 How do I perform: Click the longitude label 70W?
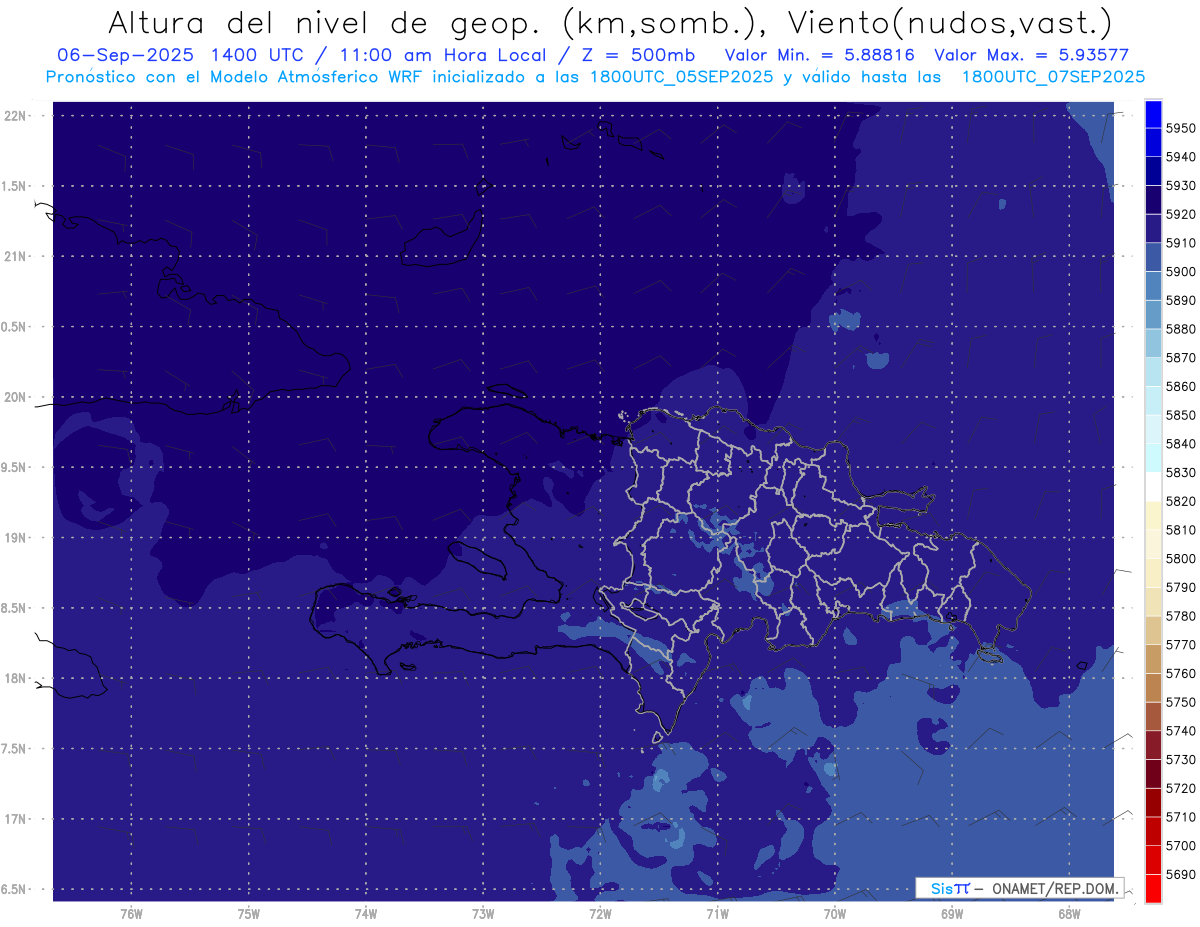coord(835,914)
